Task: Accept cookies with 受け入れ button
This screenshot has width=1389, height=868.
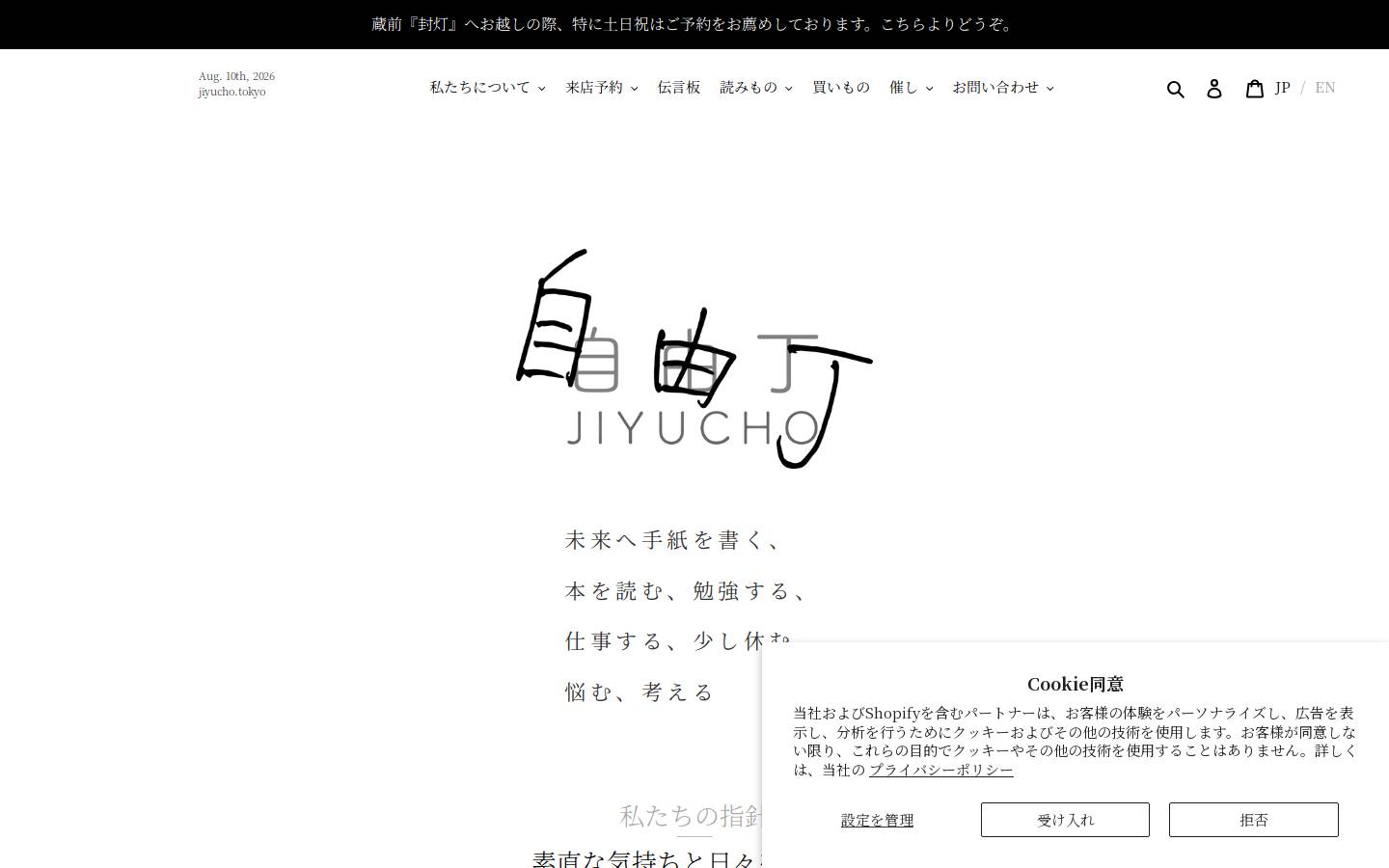Action: [1065, 820]
